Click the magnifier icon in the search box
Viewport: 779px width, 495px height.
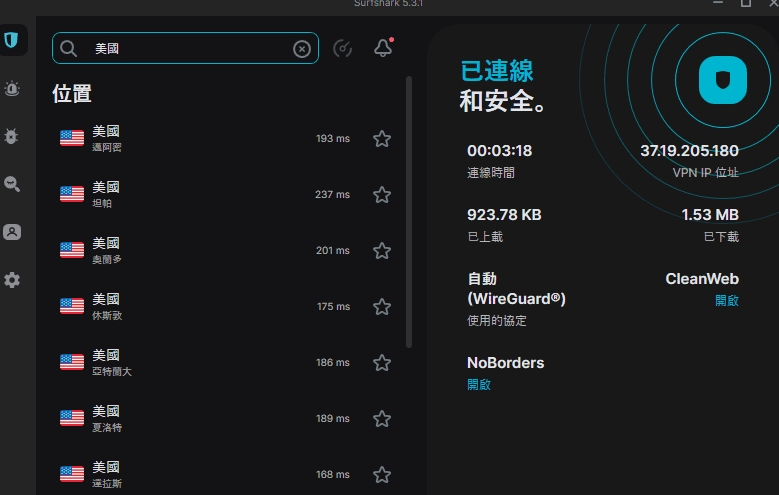tap(69, 49)
